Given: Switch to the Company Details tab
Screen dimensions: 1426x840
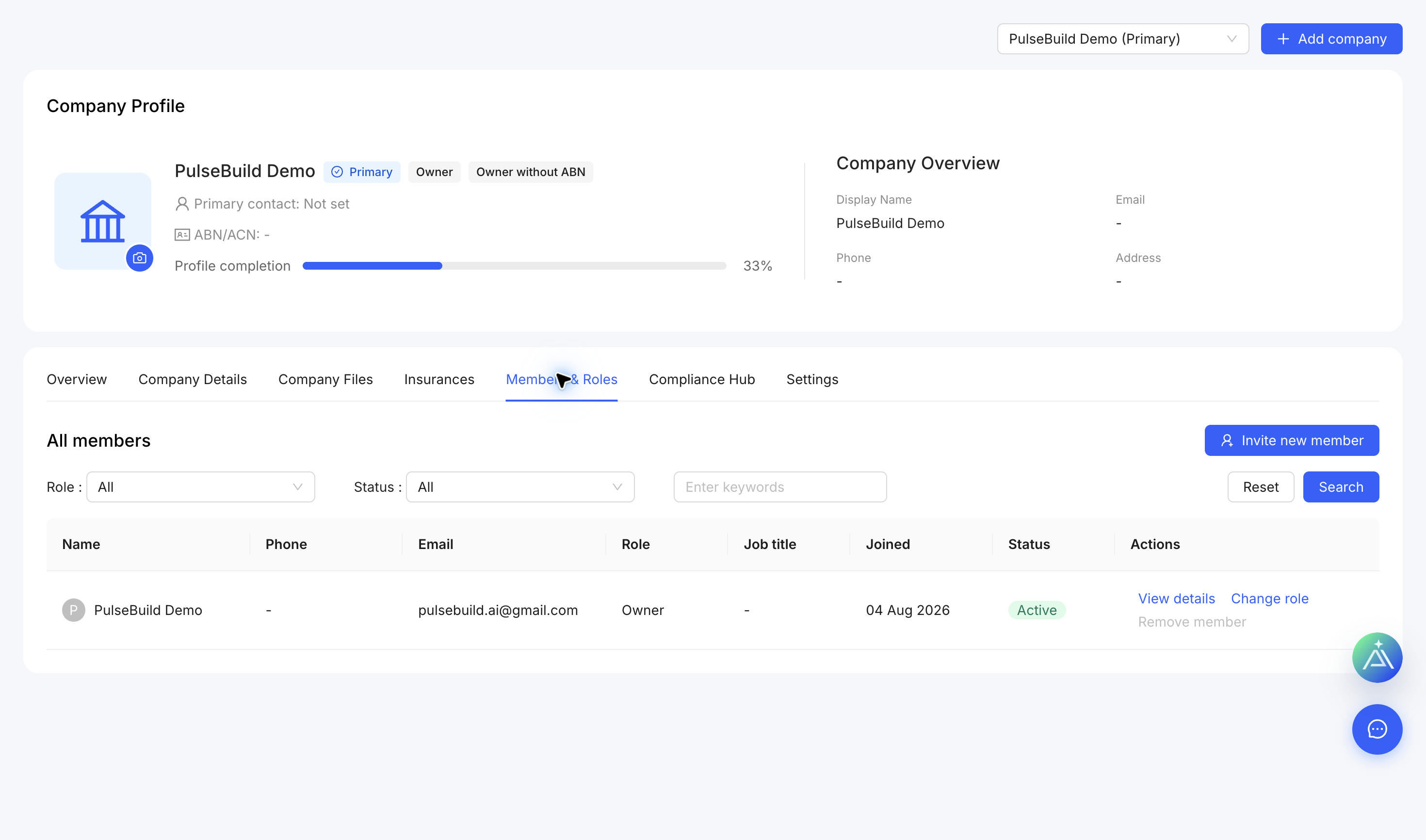Looking at the screenshot, I should click(193, 379).
